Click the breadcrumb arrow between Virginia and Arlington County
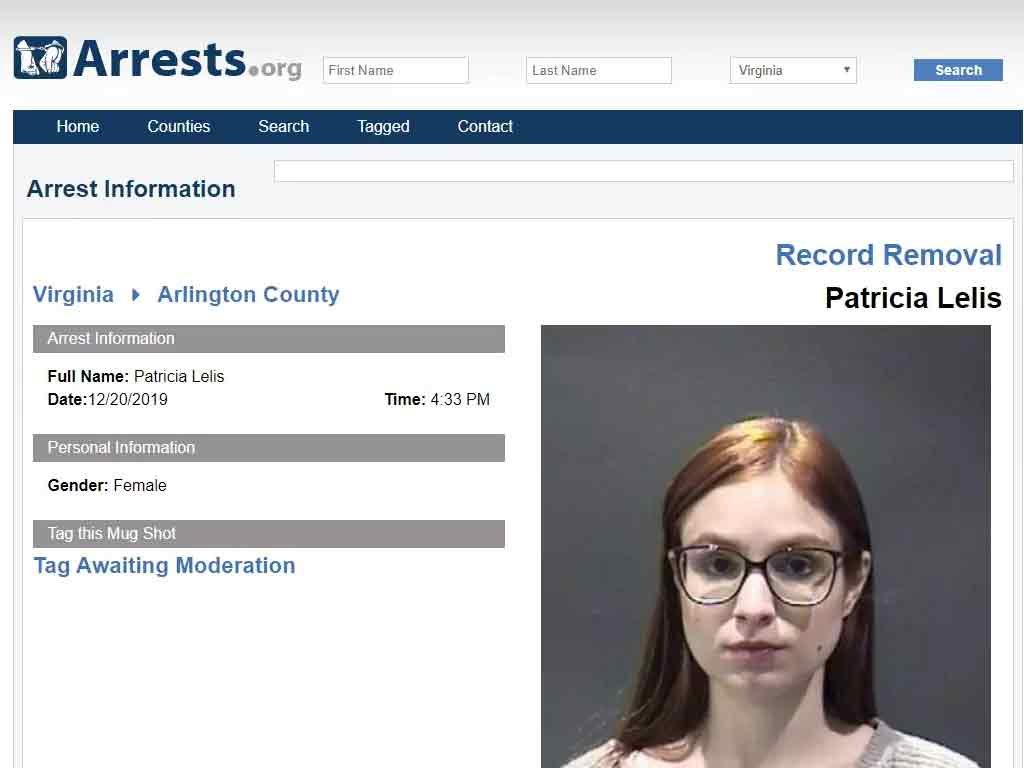 pos(136,295)
